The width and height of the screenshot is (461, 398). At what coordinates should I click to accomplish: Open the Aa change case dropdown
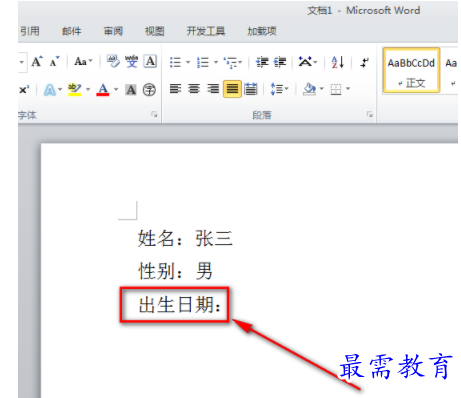pyautogui.click(x=83, y=62)
